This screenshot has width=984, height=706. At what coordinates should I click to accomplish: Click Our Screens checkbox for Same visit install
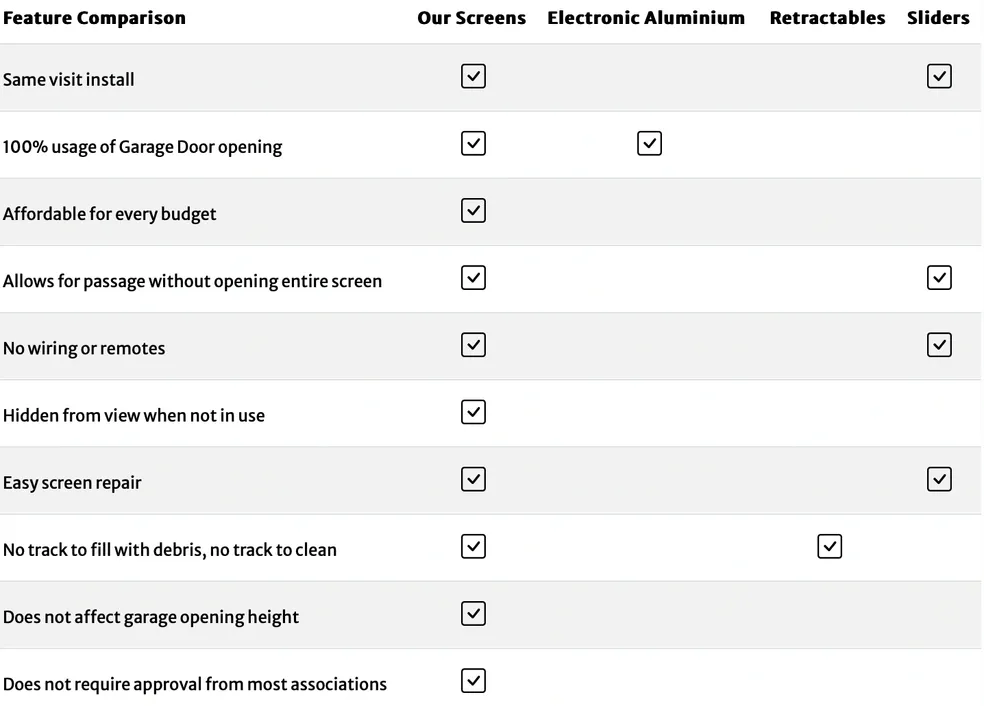[x=473, y=77]
